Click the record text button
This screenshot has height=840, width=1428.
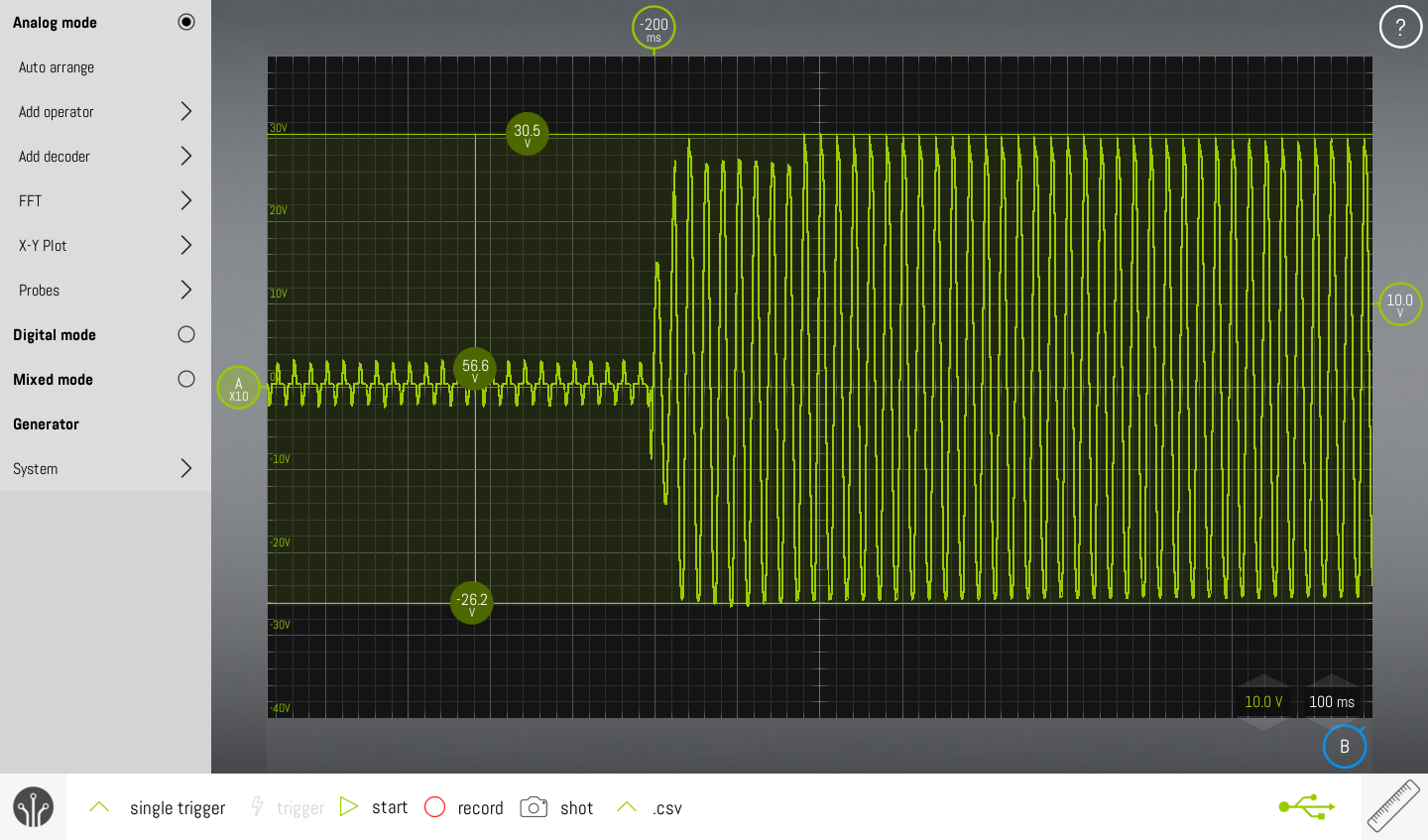tap(481, 807)
